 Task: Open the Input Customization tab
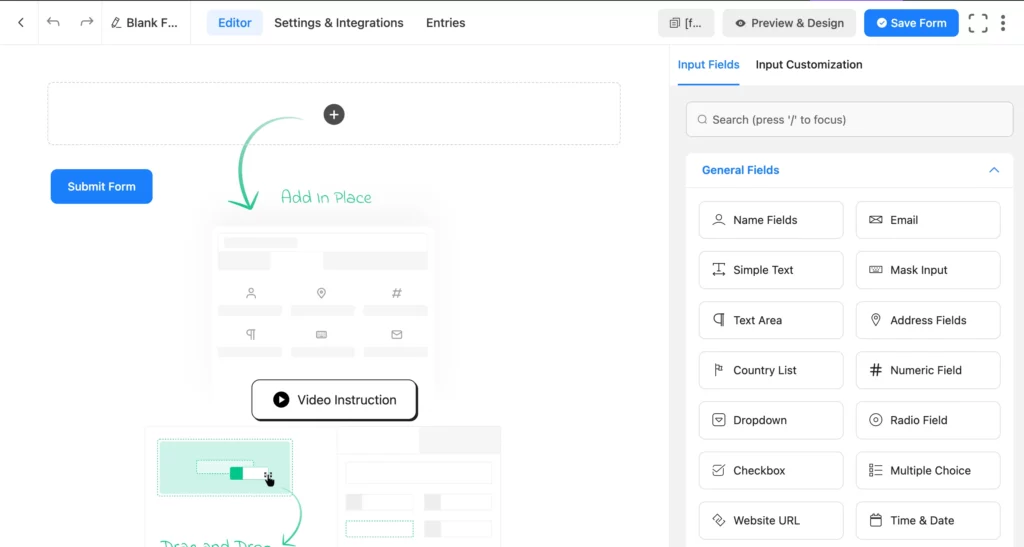[808, 65]
